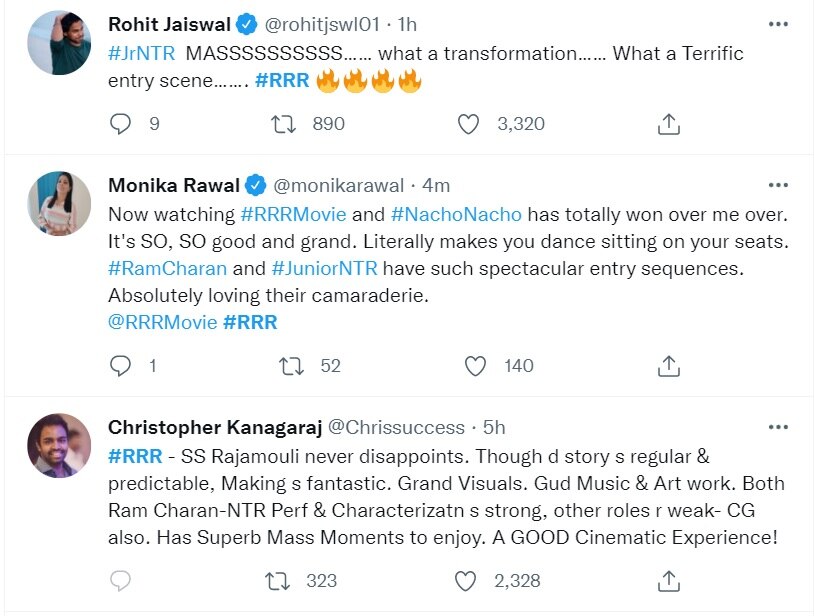
Task: Open more options on Christopher's tweet
Action: [777, 426]
